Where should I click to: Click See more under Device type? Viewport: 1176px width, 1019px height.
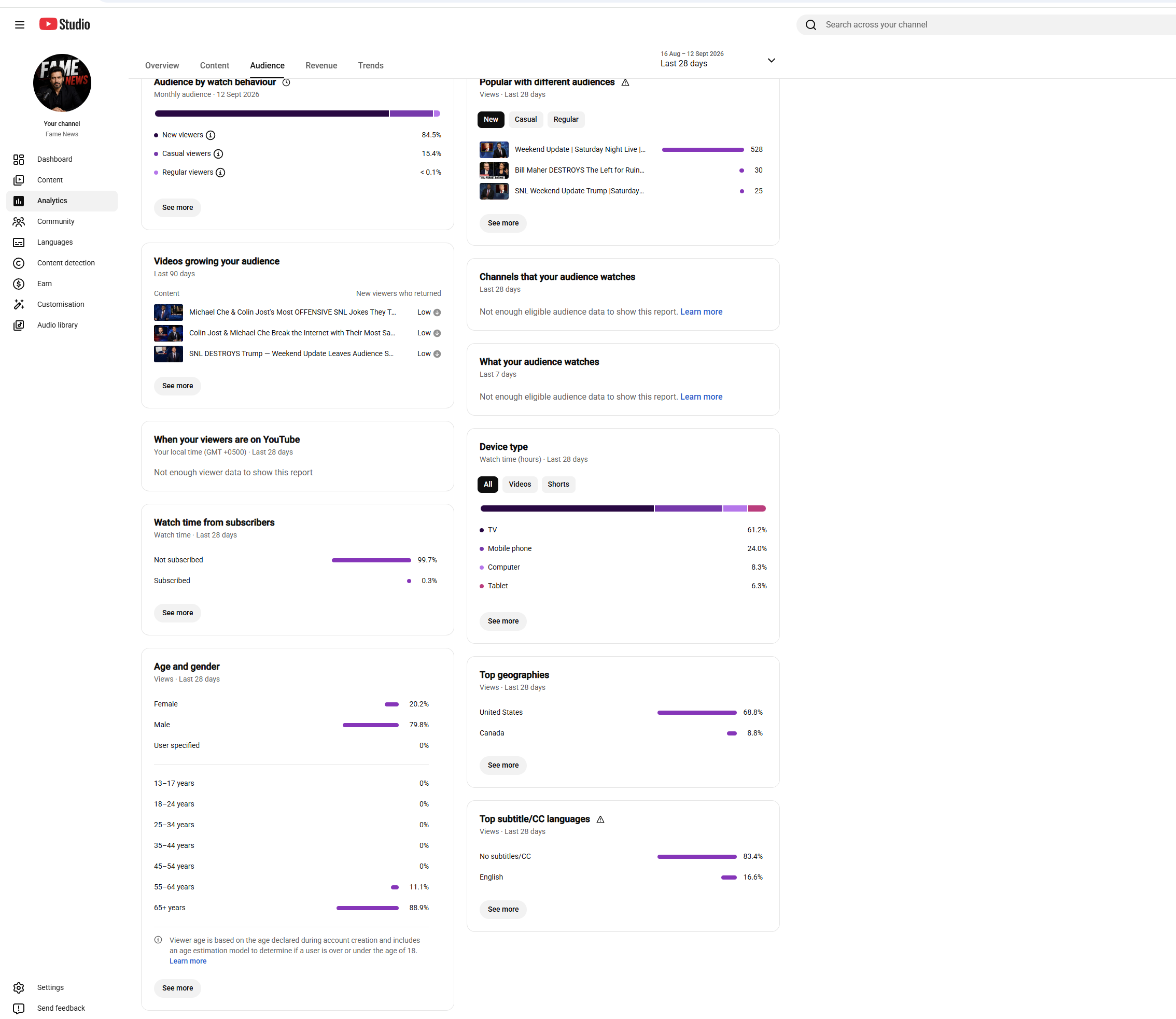click(503, 621)
